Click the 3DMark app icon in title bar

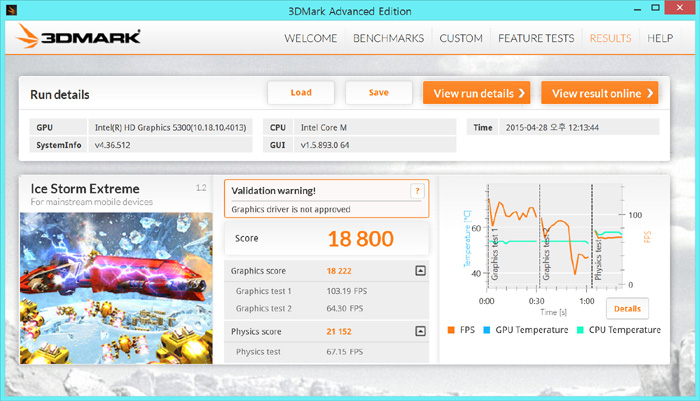coord(11,10)
